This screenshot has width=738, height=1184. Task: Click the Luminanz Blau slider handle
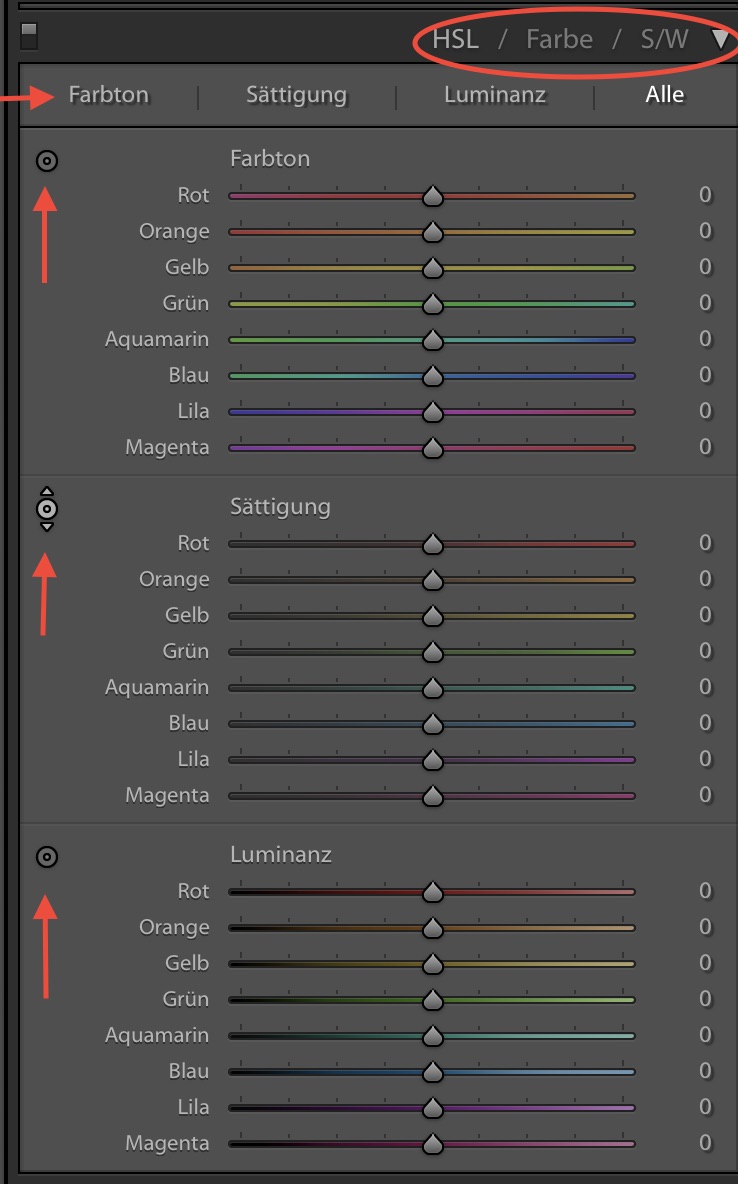[x=432, y=1072]
